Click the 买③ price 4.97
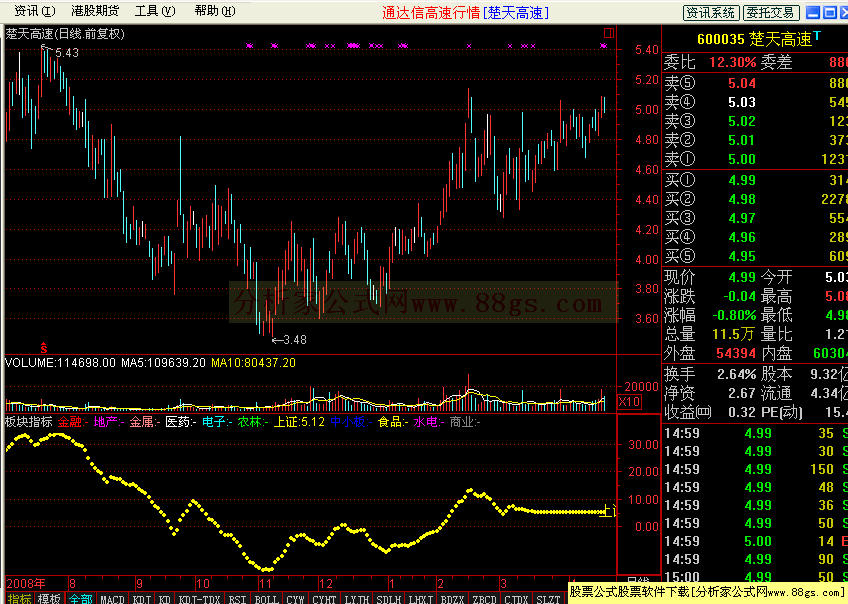848x604 pixels. [x=741, y=218]
